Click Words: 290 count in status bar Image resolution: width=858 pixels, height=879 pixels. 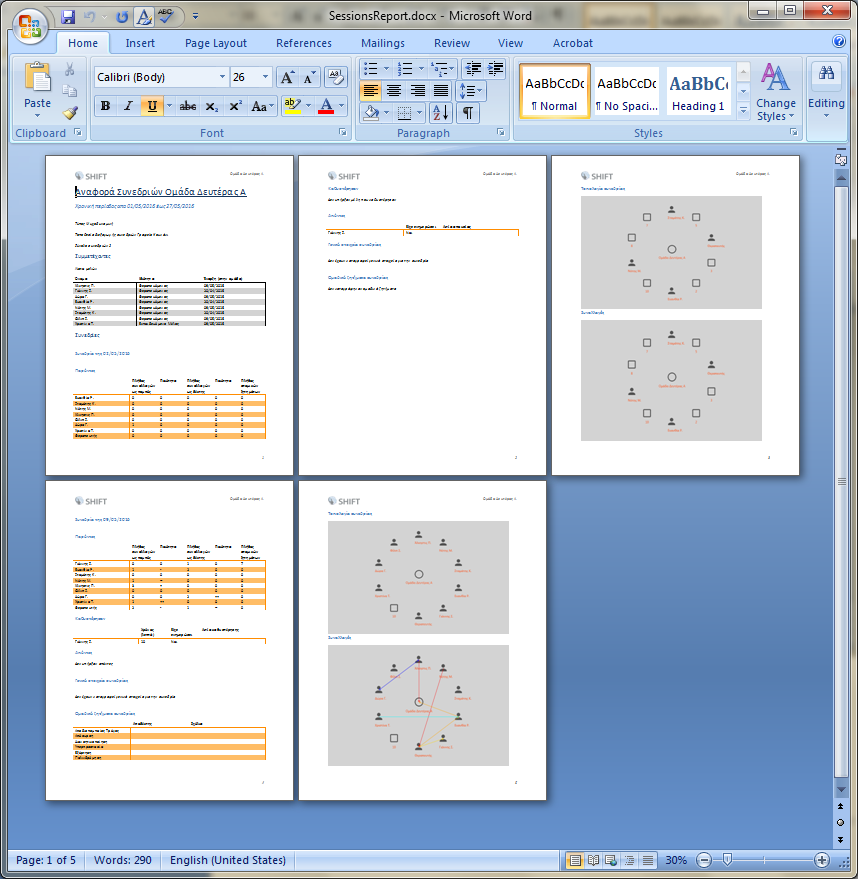coord(122,859)
